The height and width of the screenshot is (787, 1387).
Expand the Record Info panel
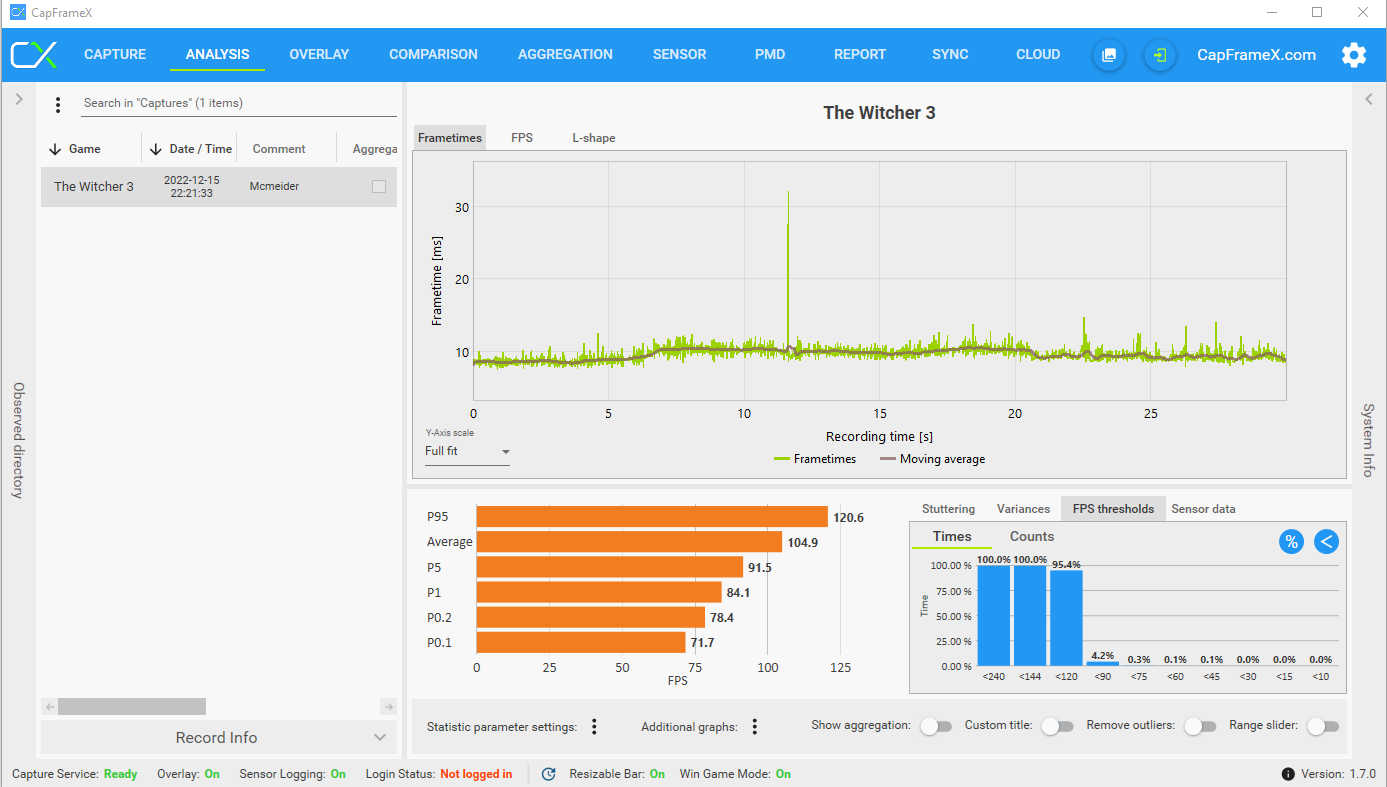tap(219, 737)
